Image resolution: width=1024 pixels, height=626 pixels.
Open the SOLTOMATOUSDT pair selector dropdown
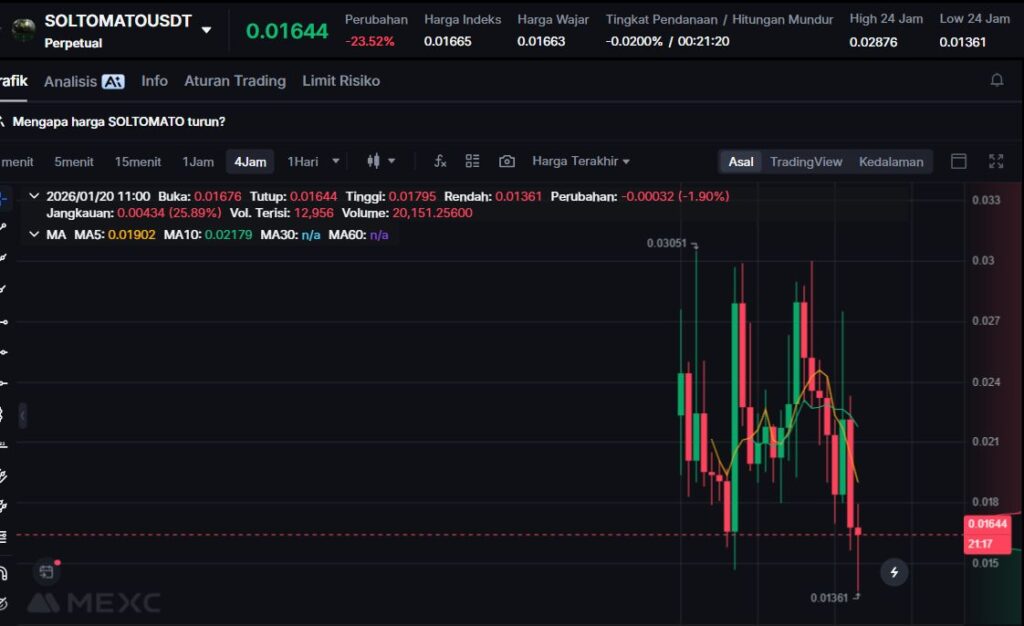[206, 30]
